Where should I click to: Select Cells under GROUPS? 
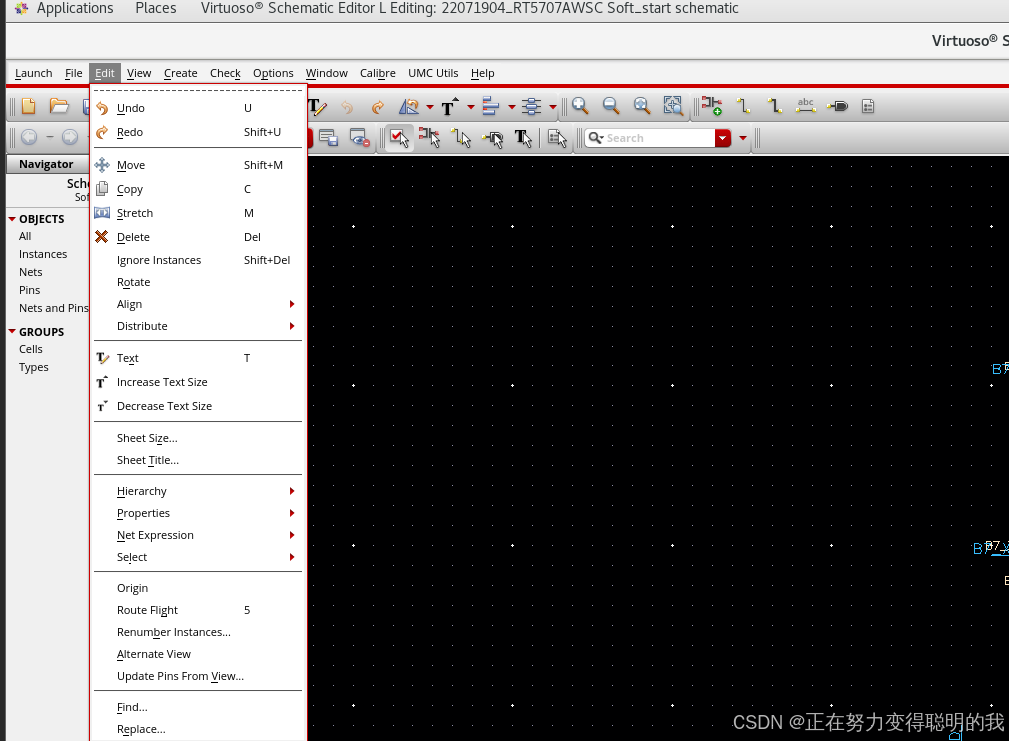click(31, 349)
